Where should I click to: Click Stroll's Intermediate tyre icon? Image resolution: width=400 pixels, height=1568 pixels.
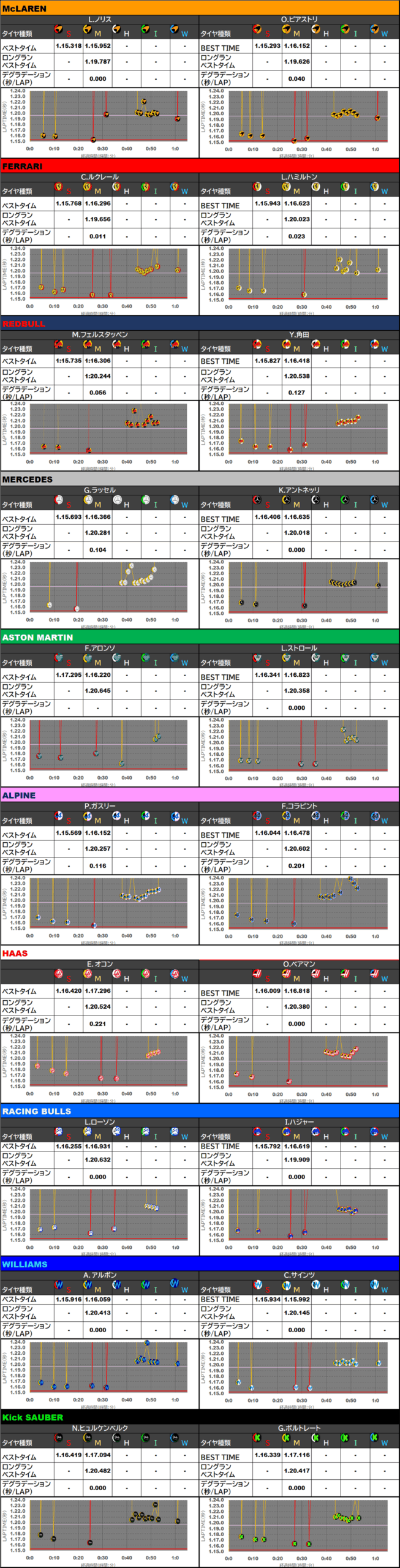pyautogui.click(x=345, y=658)
